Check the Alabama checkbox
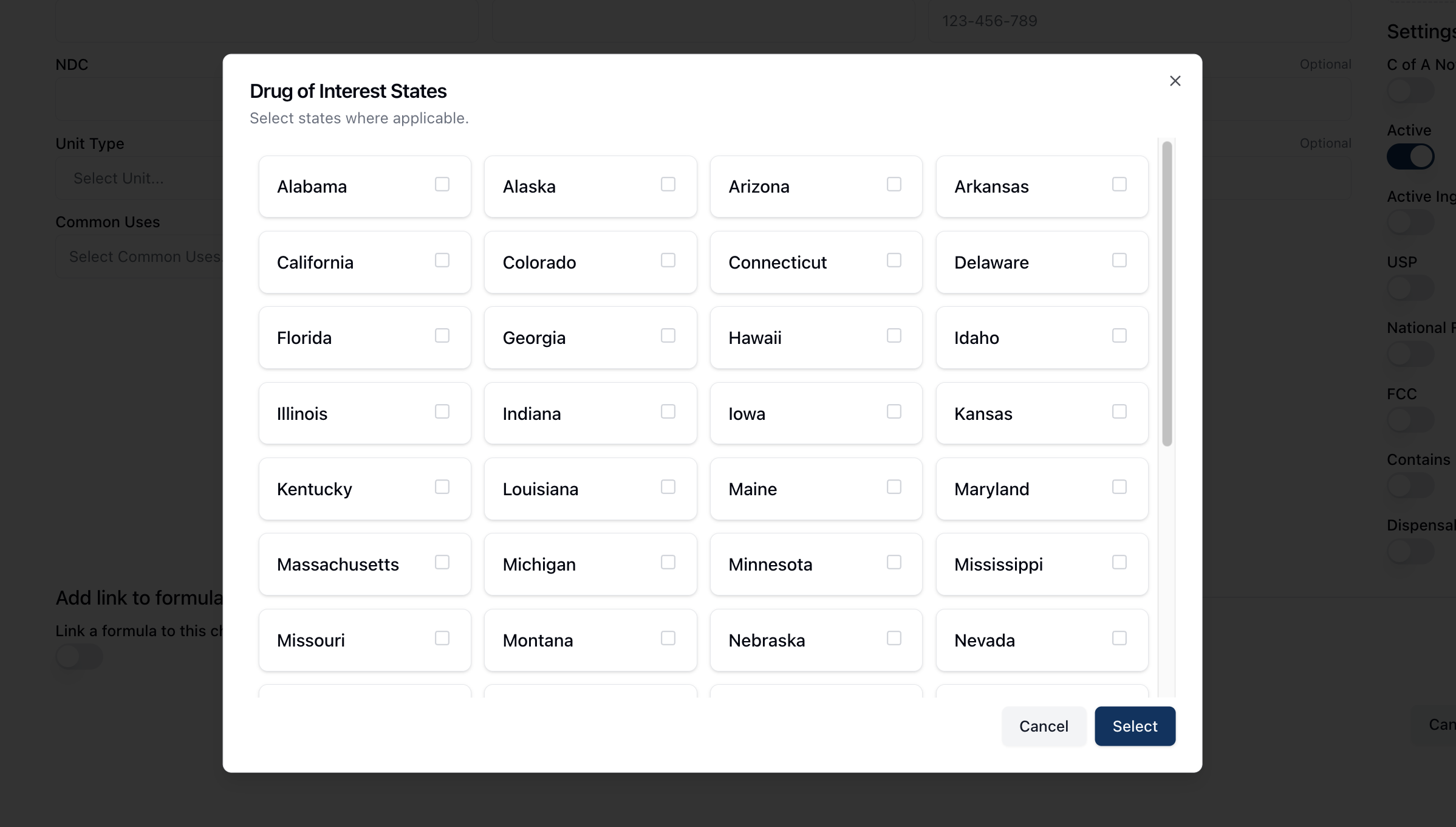The width and height of the screenshot is (1456, 827). tap(442, 184)
